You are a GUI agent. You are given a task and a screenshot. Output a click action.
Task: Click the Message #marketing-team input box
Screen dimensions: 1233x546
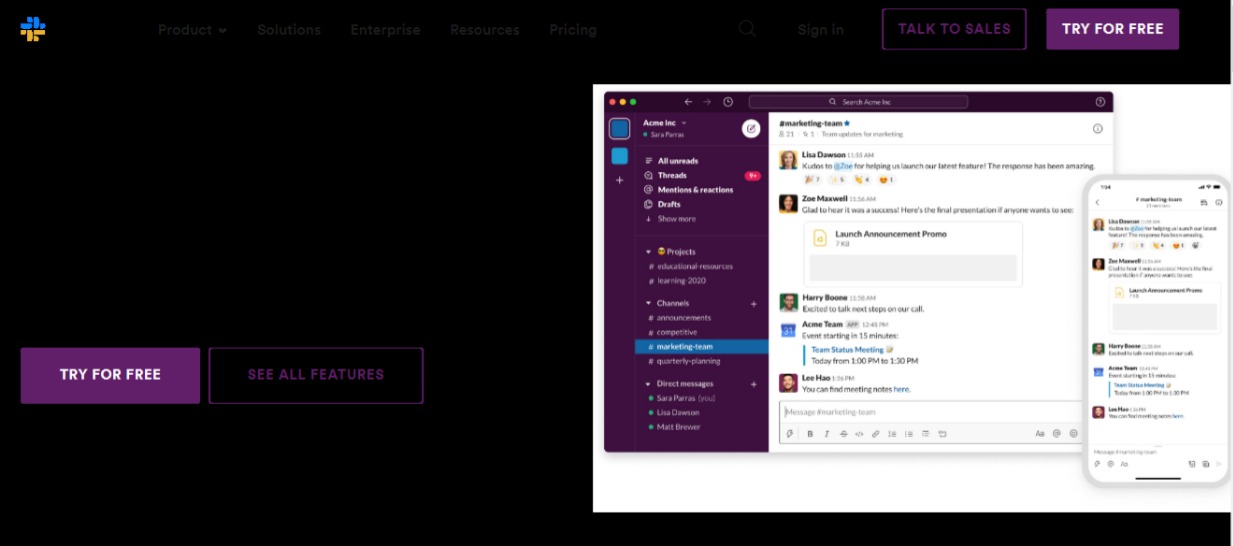[932, 412]
